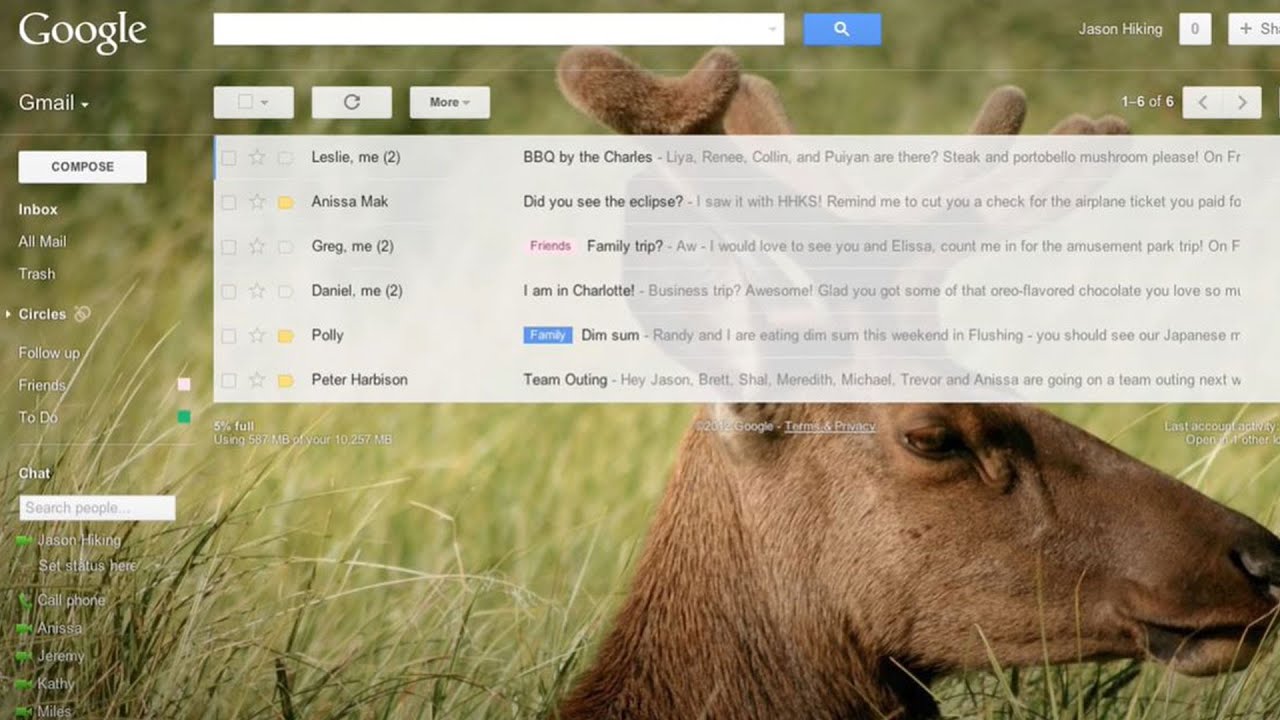Screen dimensions: 1280x720
Task: Expand the Circles section in the sidebar
Action: [x=9, y=314]
